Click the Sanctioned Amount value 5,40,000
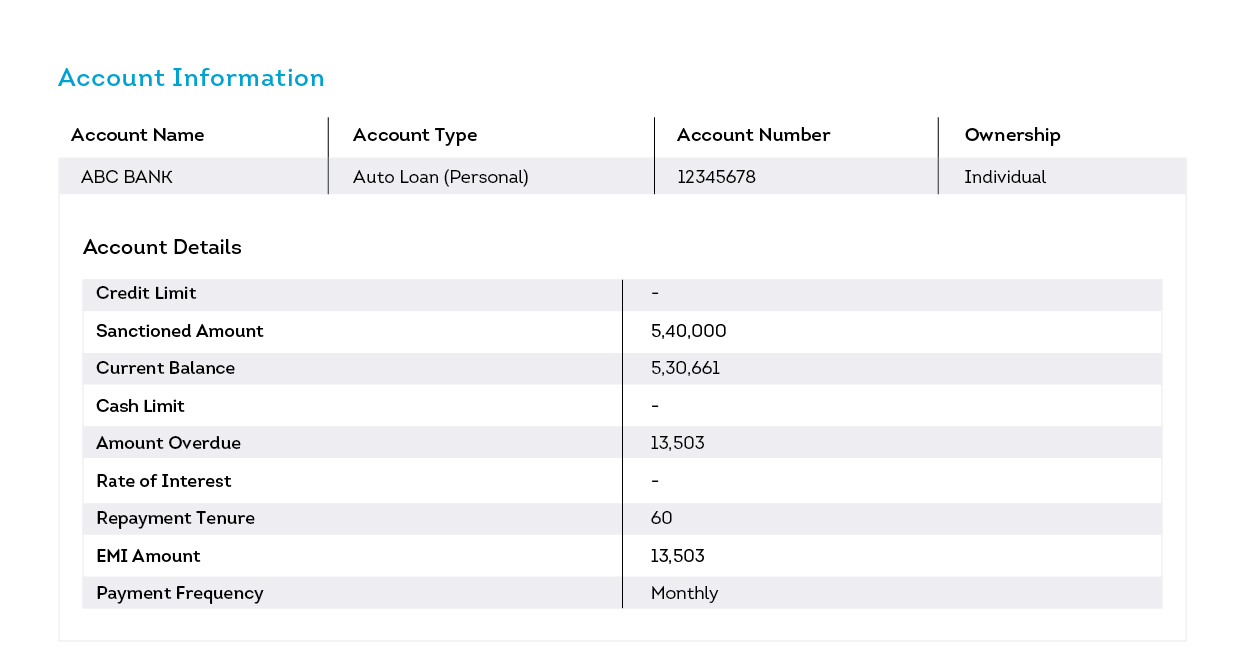Screen dimensions: 1240x672 pos(688,331)
